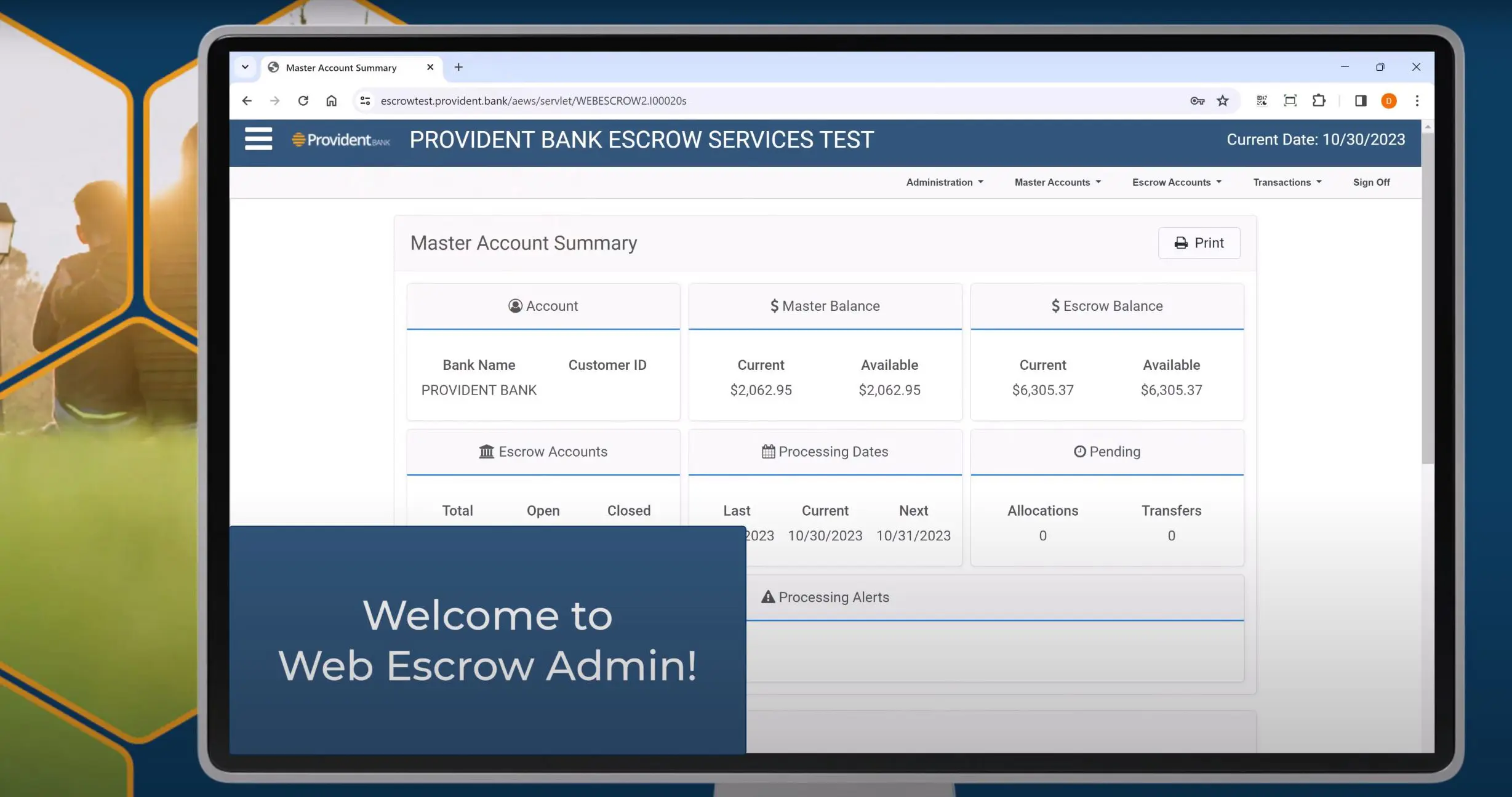Image resolution: width=1512 pixels, height=797 pixels.
Task: Expand the Administration menu
Action: click(945, 182)
